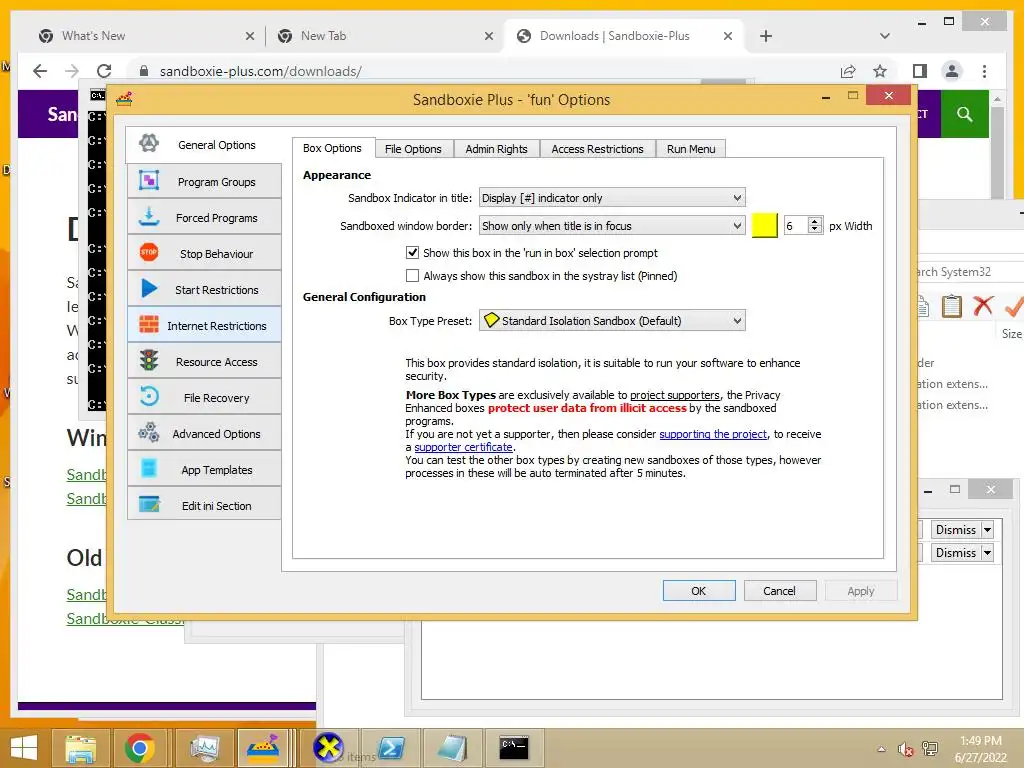Open Box Type Preset dropdown
This screenshot has width=1024, height=768.
point(612,321)
